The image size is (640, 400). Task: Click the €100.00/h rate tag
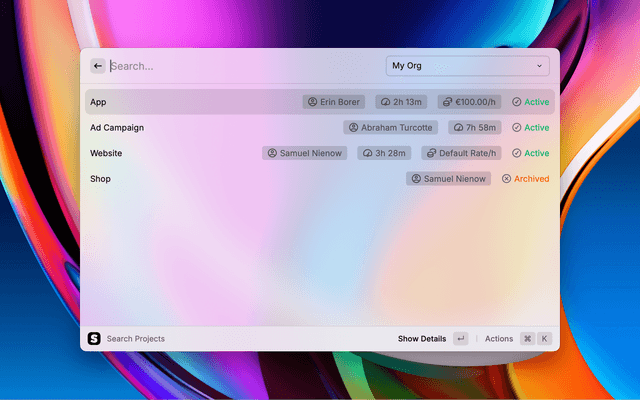coord(469,102)
